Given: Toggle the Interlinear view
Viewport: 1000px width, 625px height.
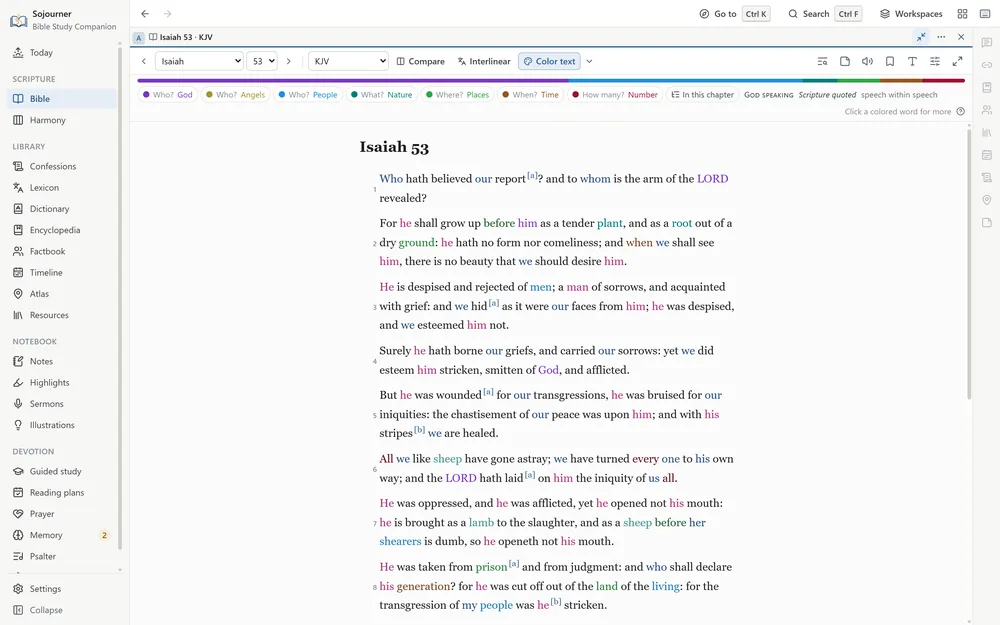Looking at the screenshot, I should (x=484, y=61).
